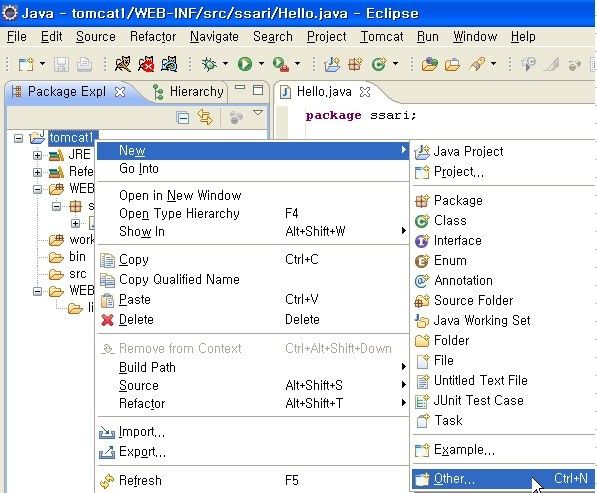597x493 pixels.
Task: Click the New wizard toolbar icon
Action: (x=26, y=64)
